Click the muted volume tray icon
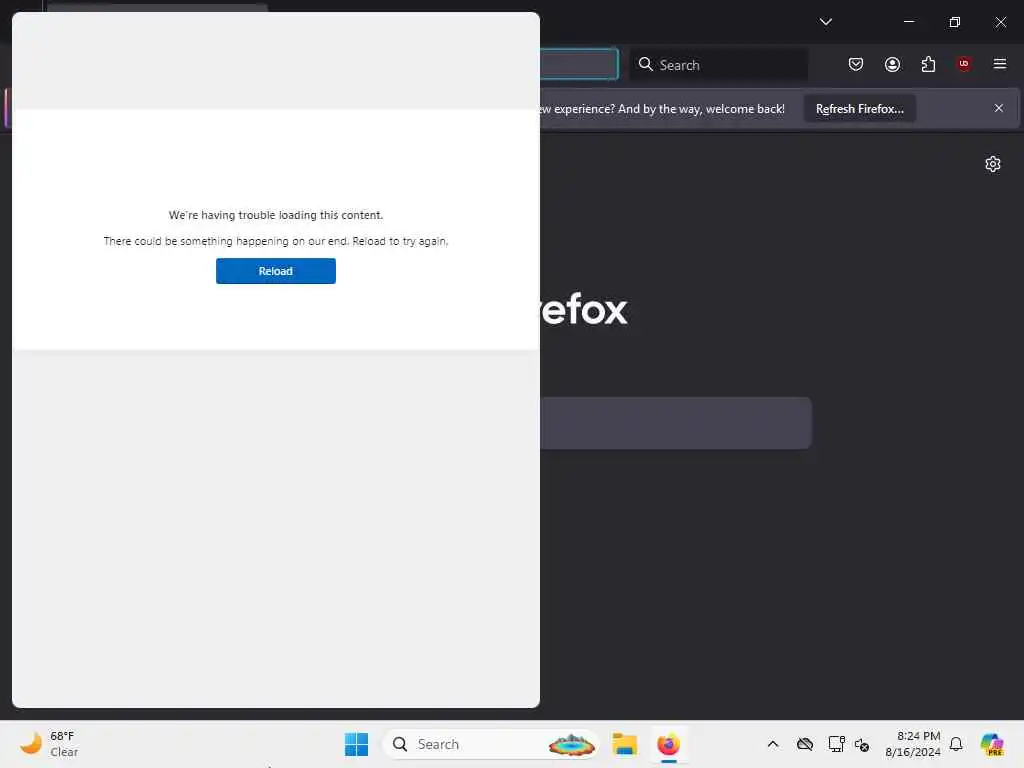The height and width of the screenshot is (768, 1024). coord(862,744)
